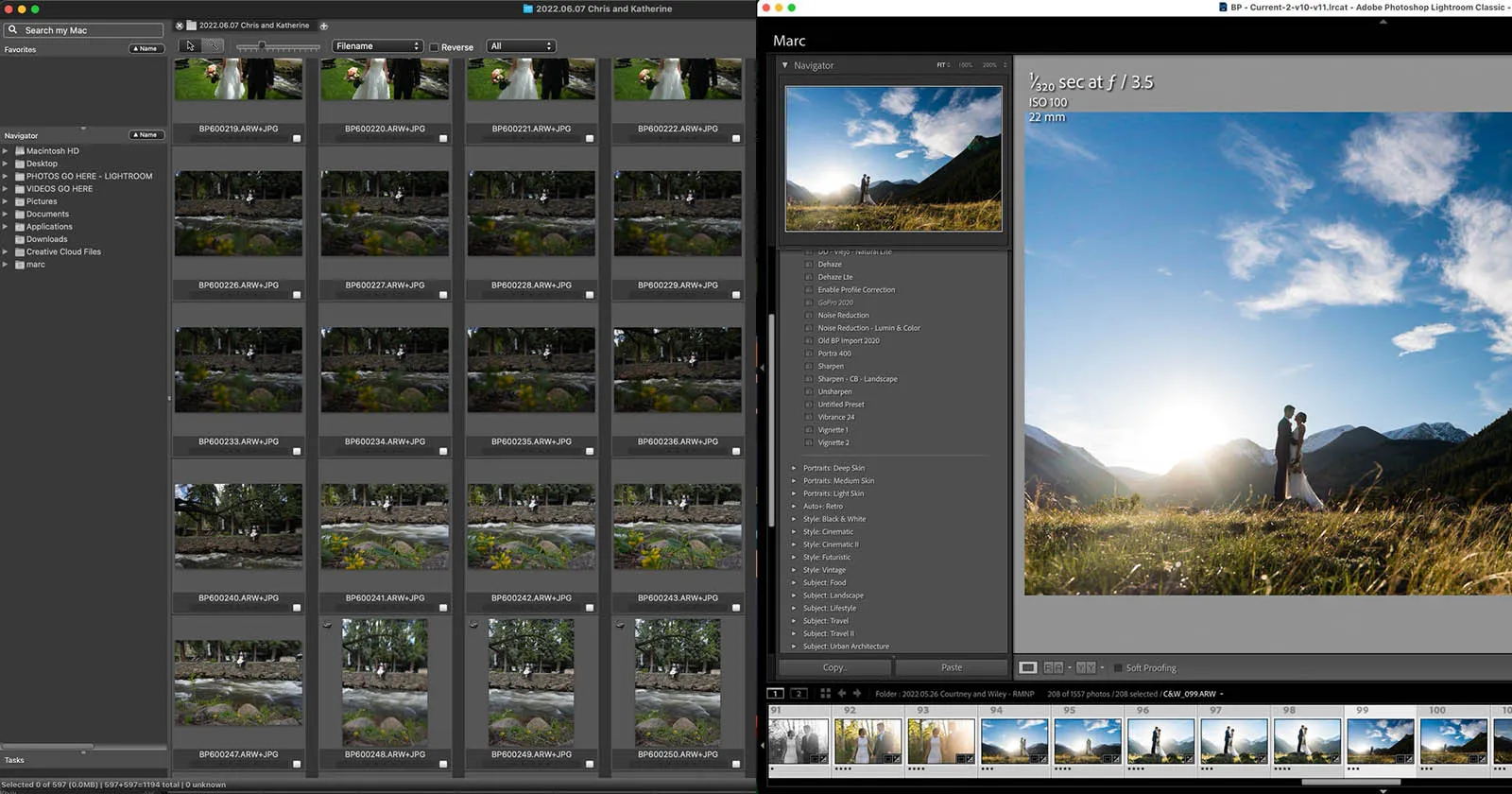Tick the selection box for BP600222.ARW+JPG
This screenshot has width=1512, height=794.
pos(736,139)
